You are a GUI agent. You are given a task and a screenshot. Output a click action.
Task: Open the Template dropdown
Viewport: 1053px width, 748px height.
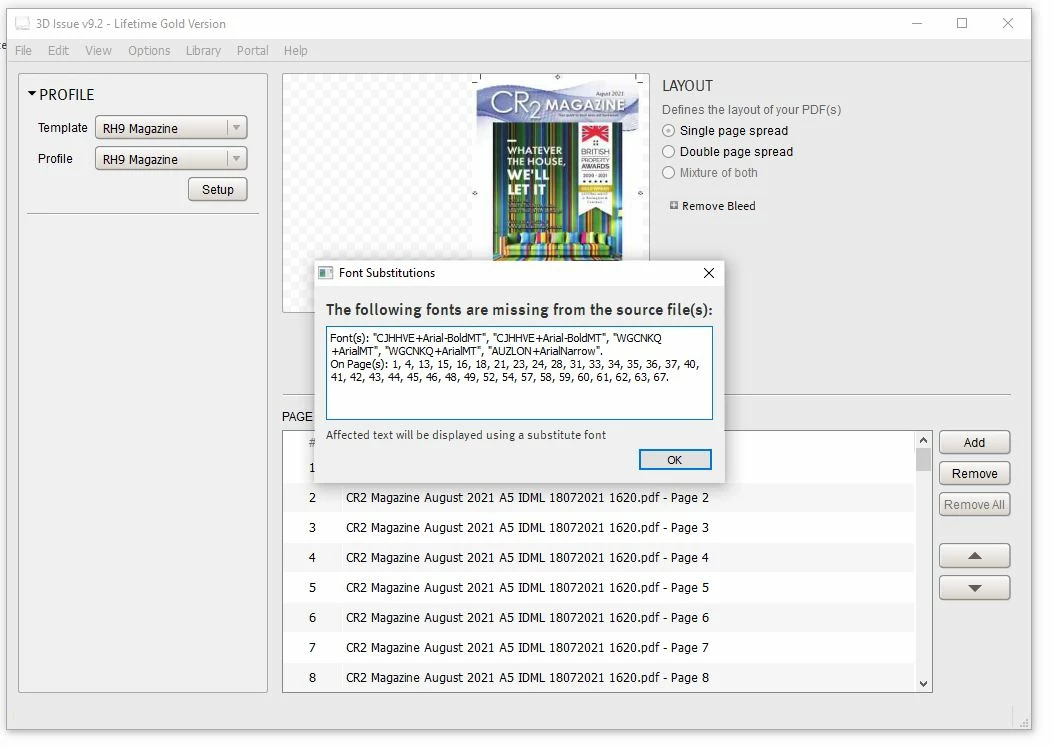171,128
